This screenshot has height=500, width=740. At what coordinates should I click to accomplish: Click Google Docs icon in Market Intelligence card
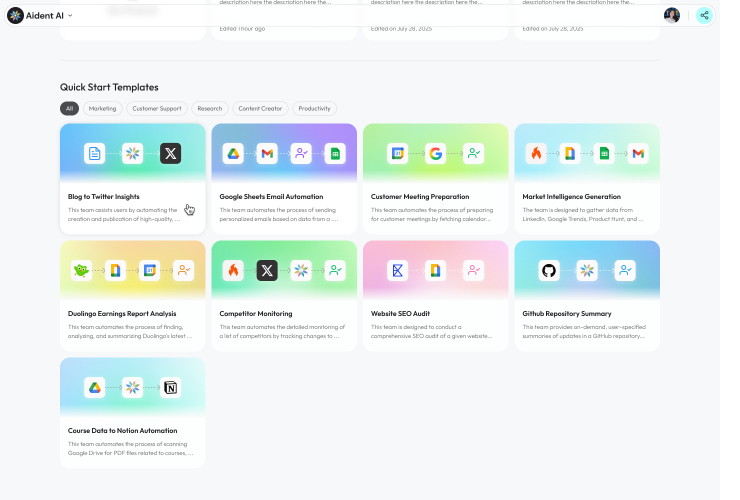570,153
